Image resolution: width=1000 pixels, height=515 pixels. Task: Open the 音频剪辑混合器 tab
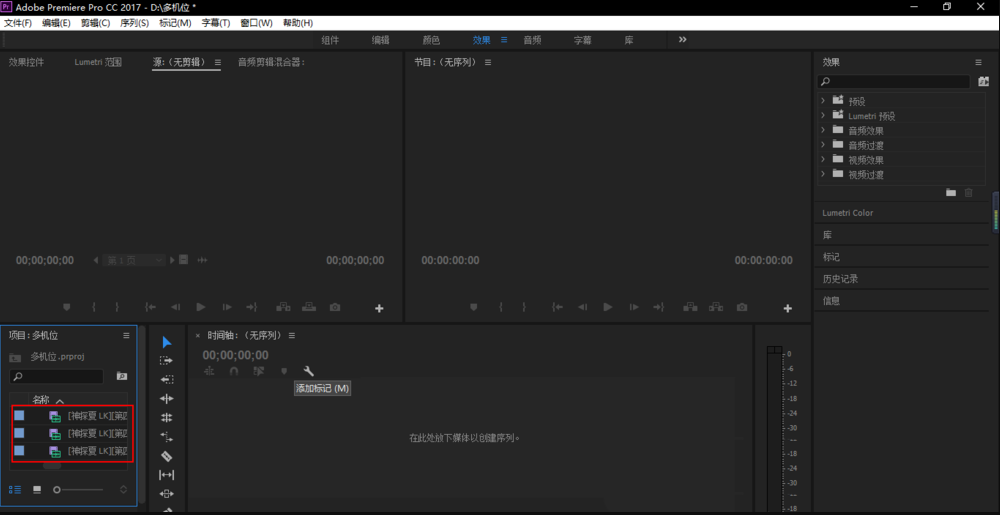[271, 62]
